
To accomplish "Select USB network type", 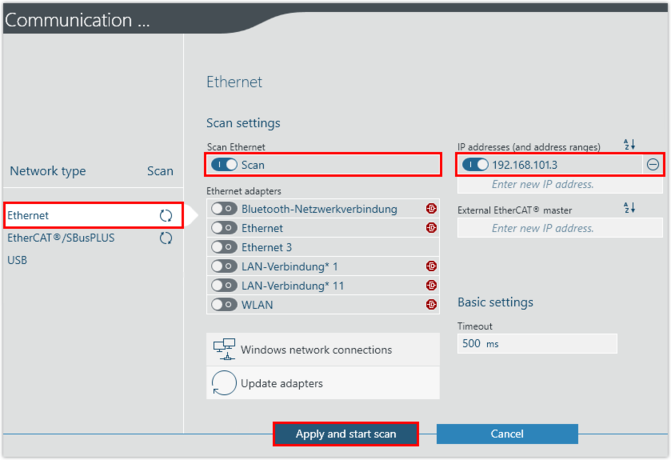I will (x=18, y=260).
